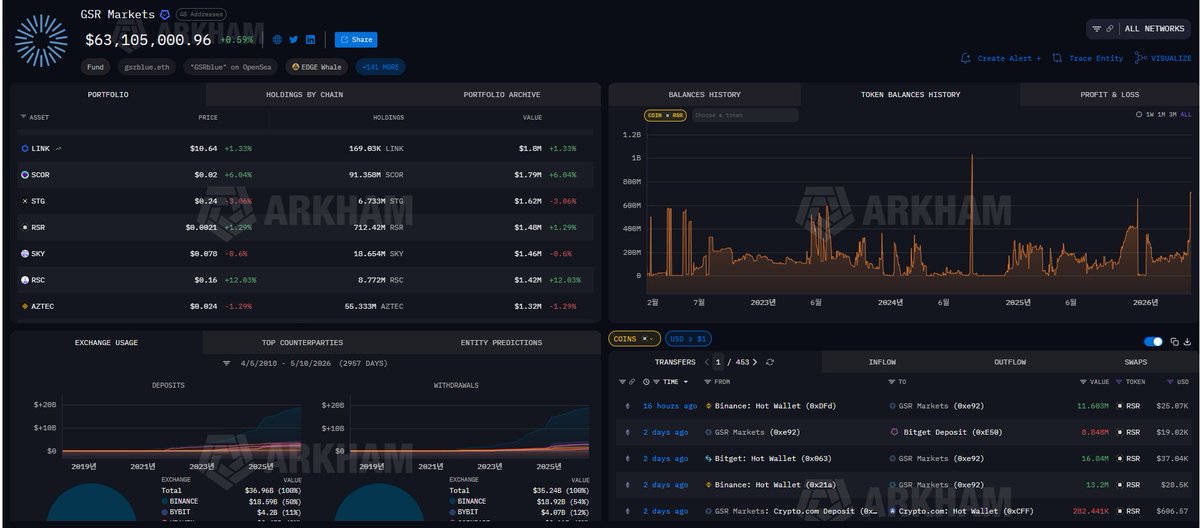Viewport: 1200px width, 528px height.
Task: Sort portfolio by the ASSET filter arrow
Action: (23, 117)
